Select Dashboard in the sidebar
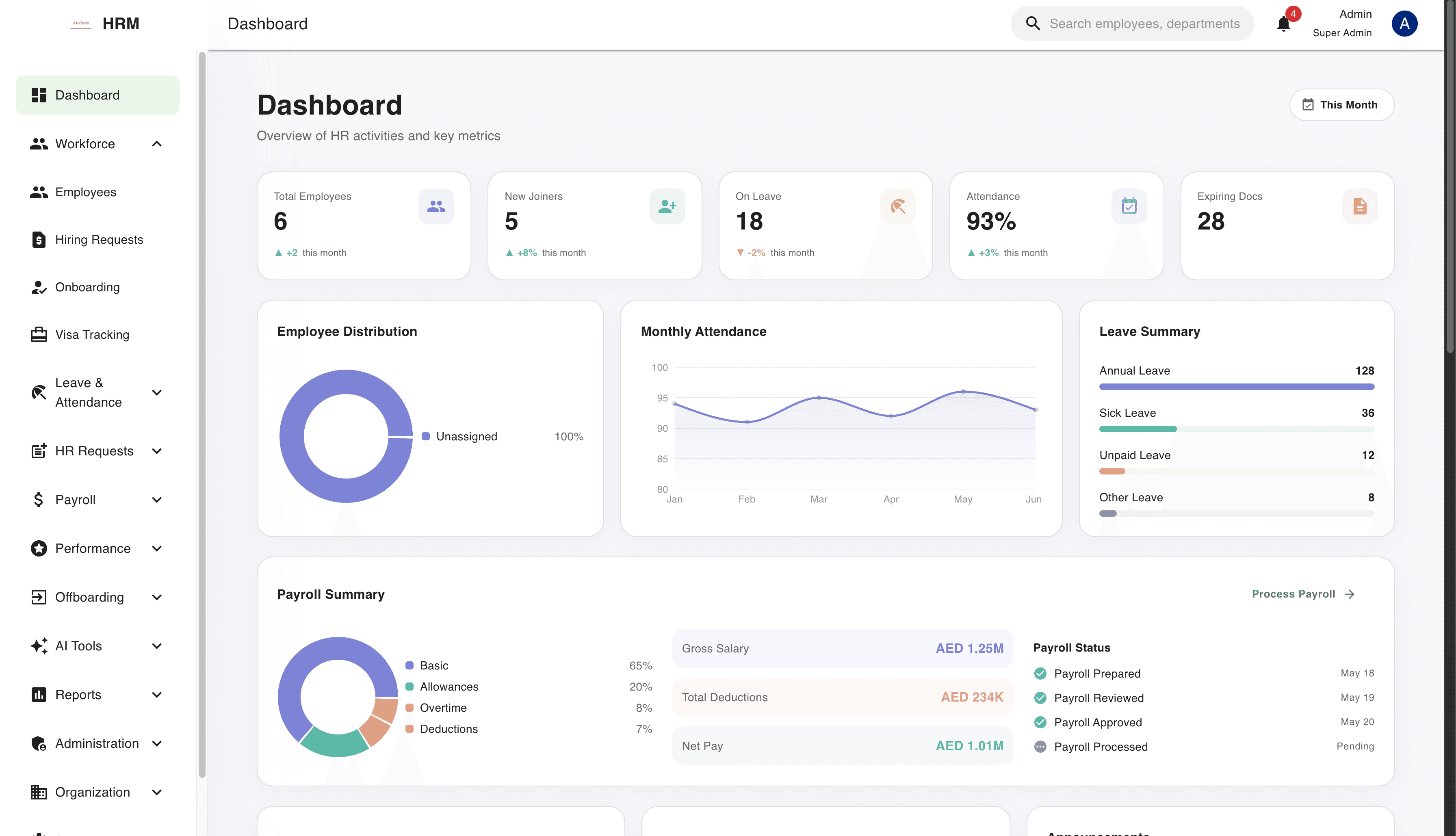Screen dimensions: 1456x836 (x=97, y=95)
